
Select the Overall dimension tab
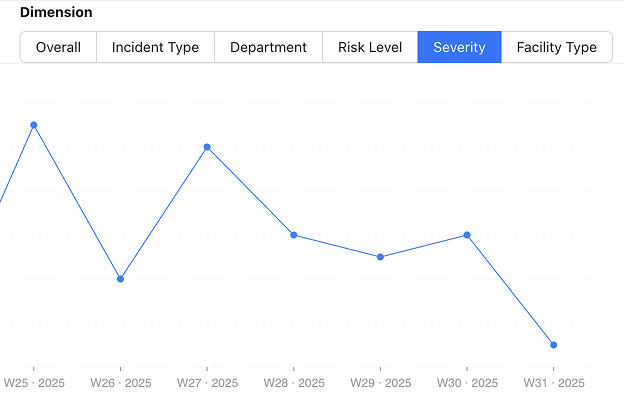pyautogui.click(x=58, y=47)
